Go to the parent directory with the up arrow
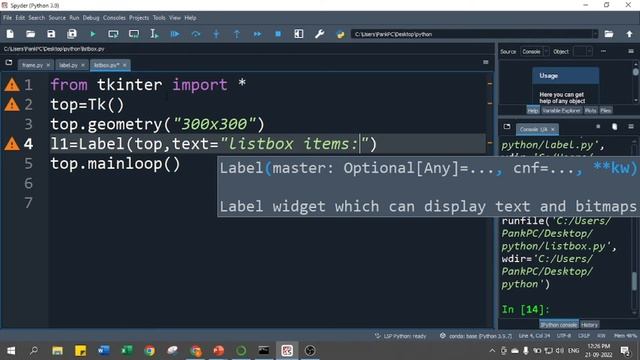This screenshot has height=360, width=640. coord(629,34)
